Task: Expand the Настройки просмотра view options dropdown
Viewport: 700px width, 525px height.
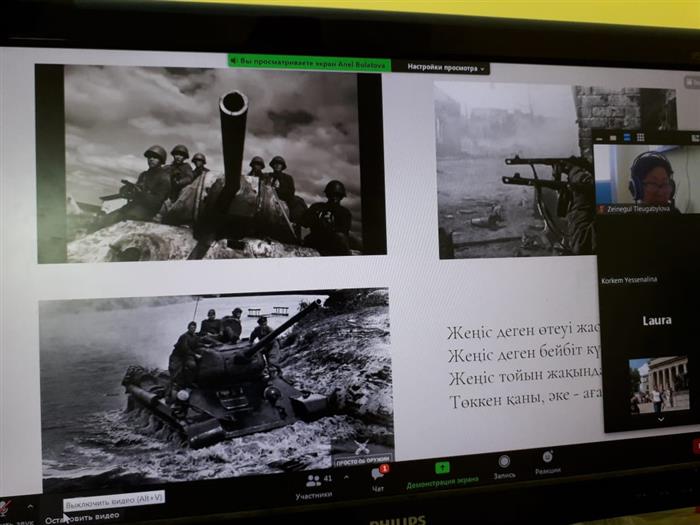Action: pyautogui.click(x=447, y=68)
